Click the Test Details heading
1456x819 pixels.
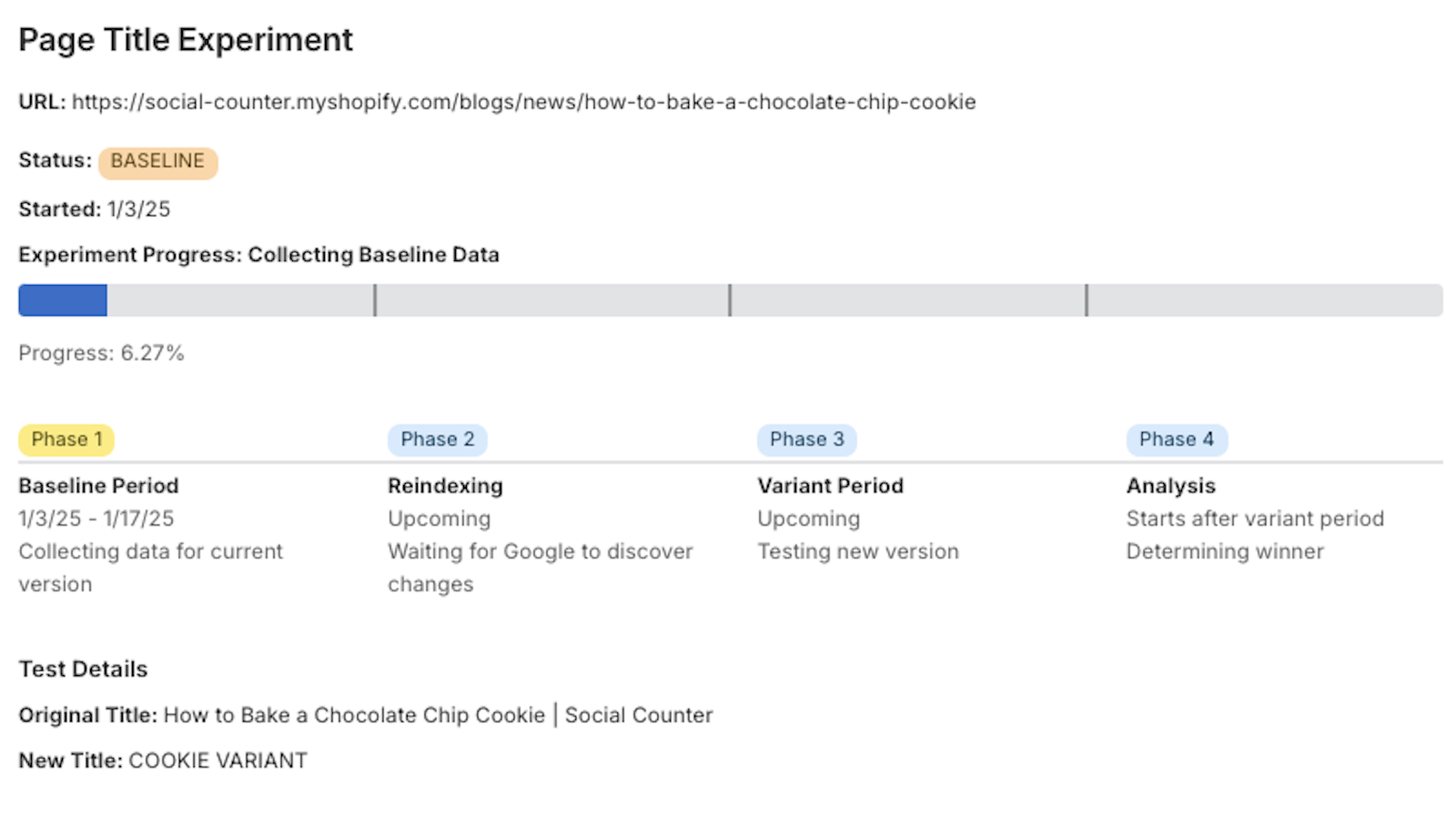pos(83,670)
